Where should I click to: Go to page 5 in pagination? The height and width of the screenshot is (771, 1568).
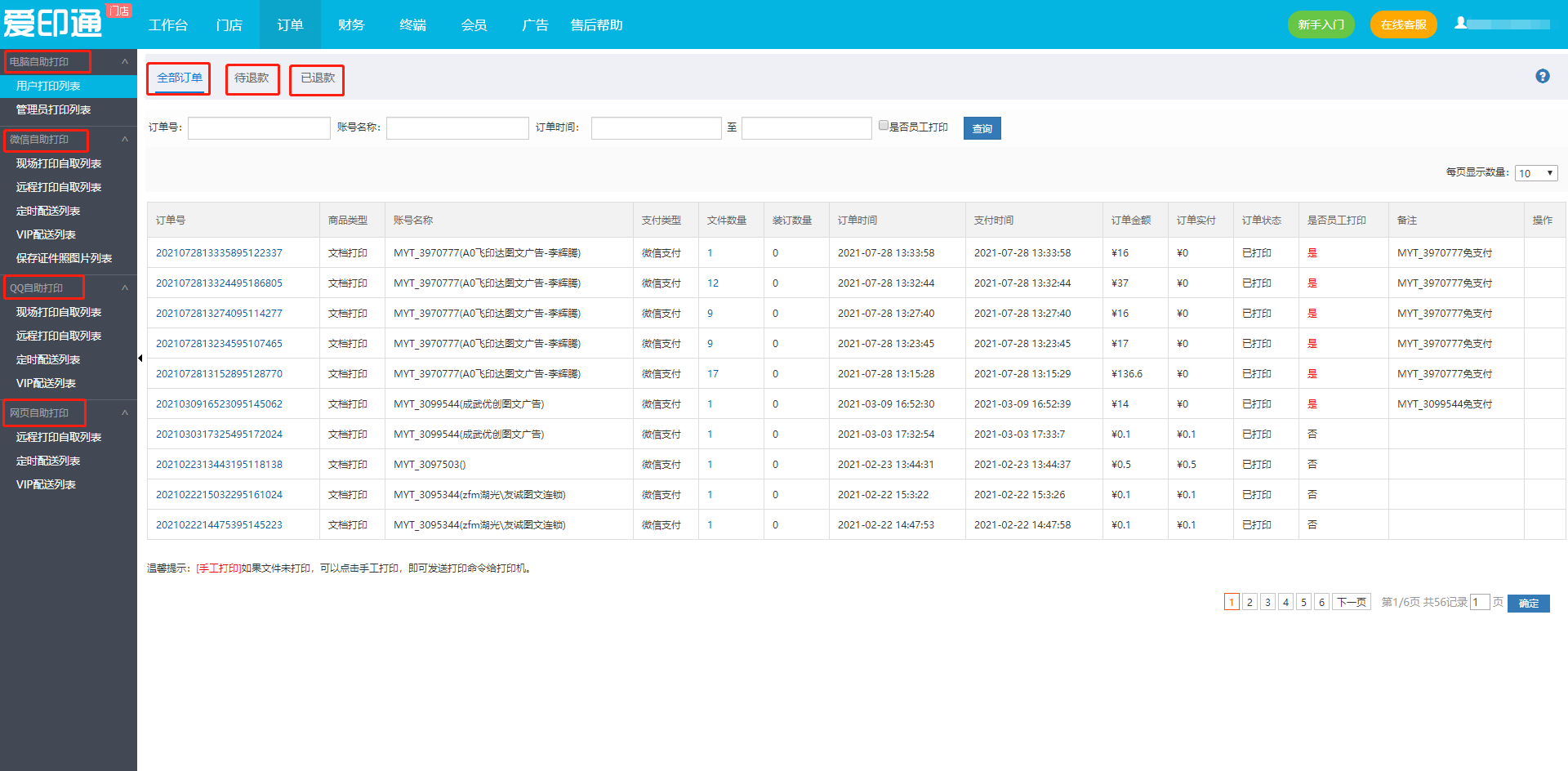(1303, 602)
